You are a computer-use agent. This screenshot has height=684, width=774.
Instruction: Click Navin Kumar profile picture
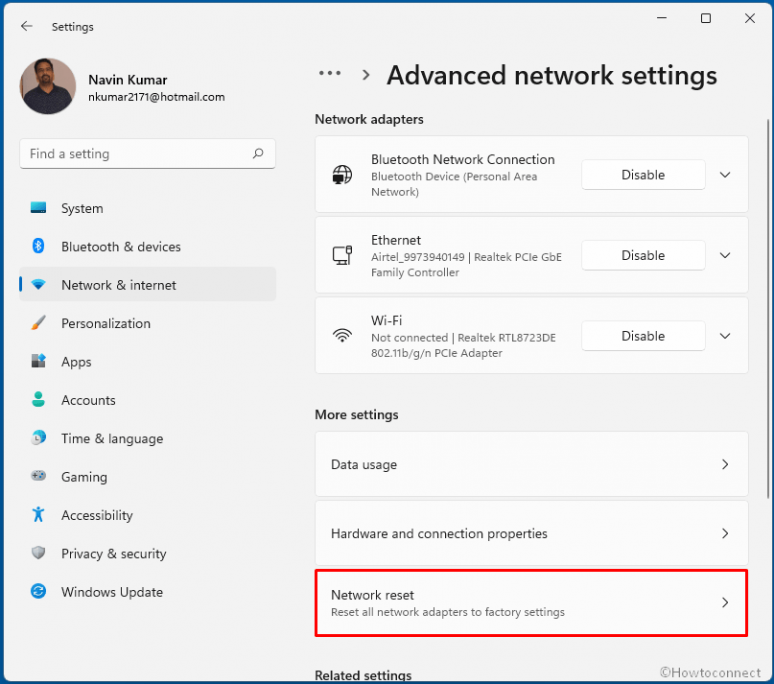(48, 86)
